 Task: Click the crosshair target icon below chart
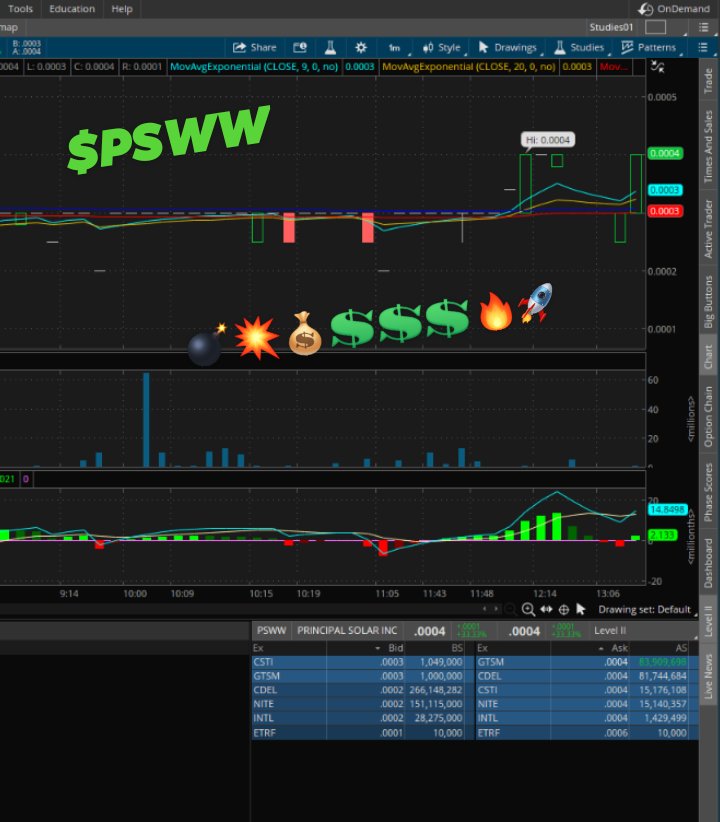pyautogui.click(x=564, y=610)
